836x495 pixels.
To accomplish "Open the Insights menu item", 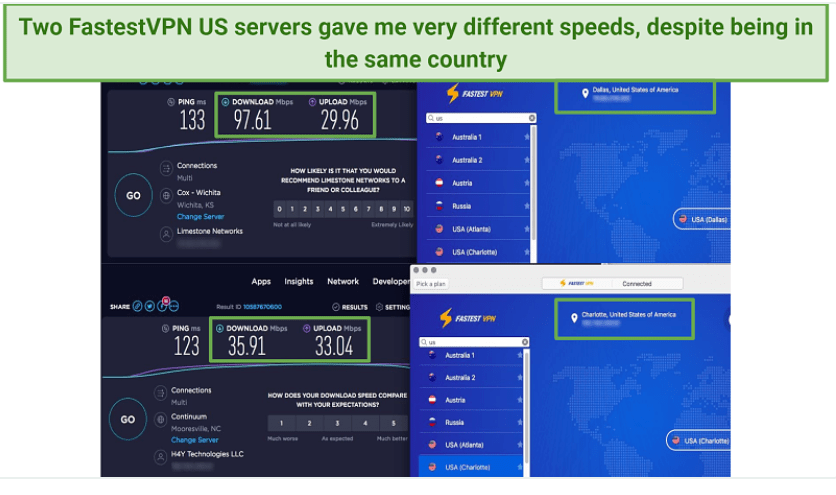I will point(298,282).
